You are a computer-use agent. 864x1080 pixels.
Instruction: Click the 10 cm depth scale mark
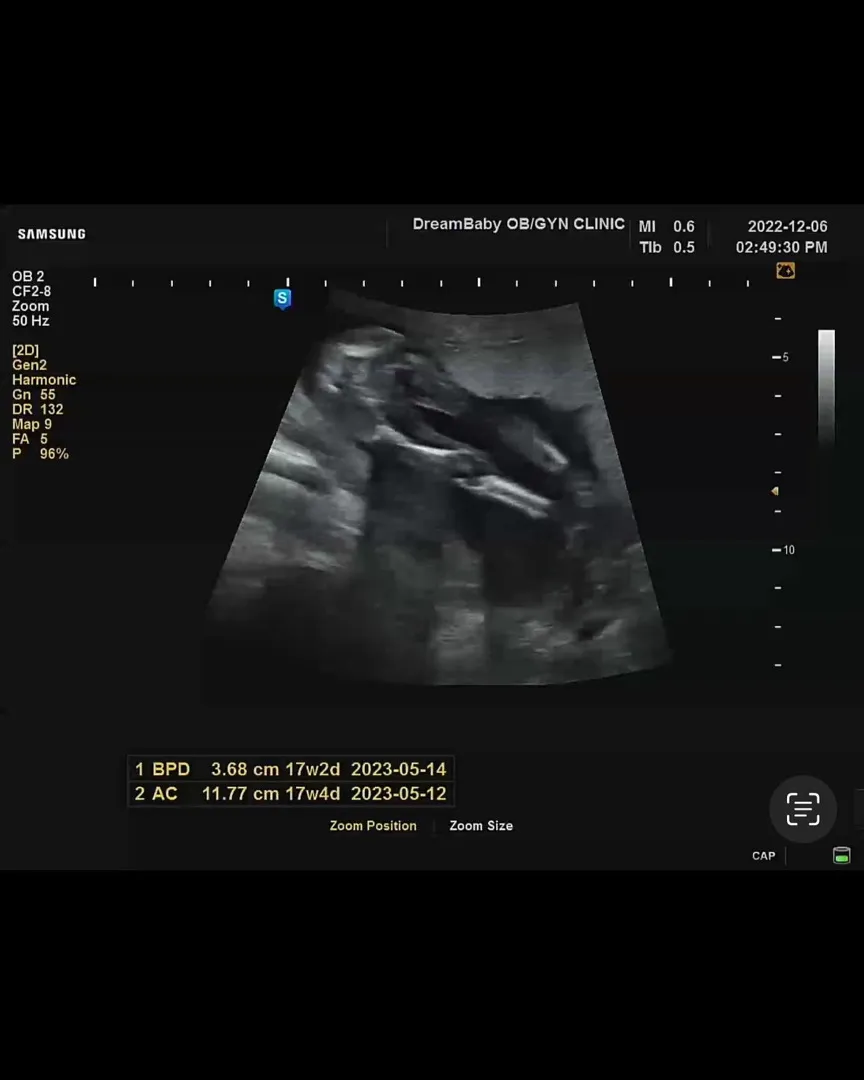783,550
